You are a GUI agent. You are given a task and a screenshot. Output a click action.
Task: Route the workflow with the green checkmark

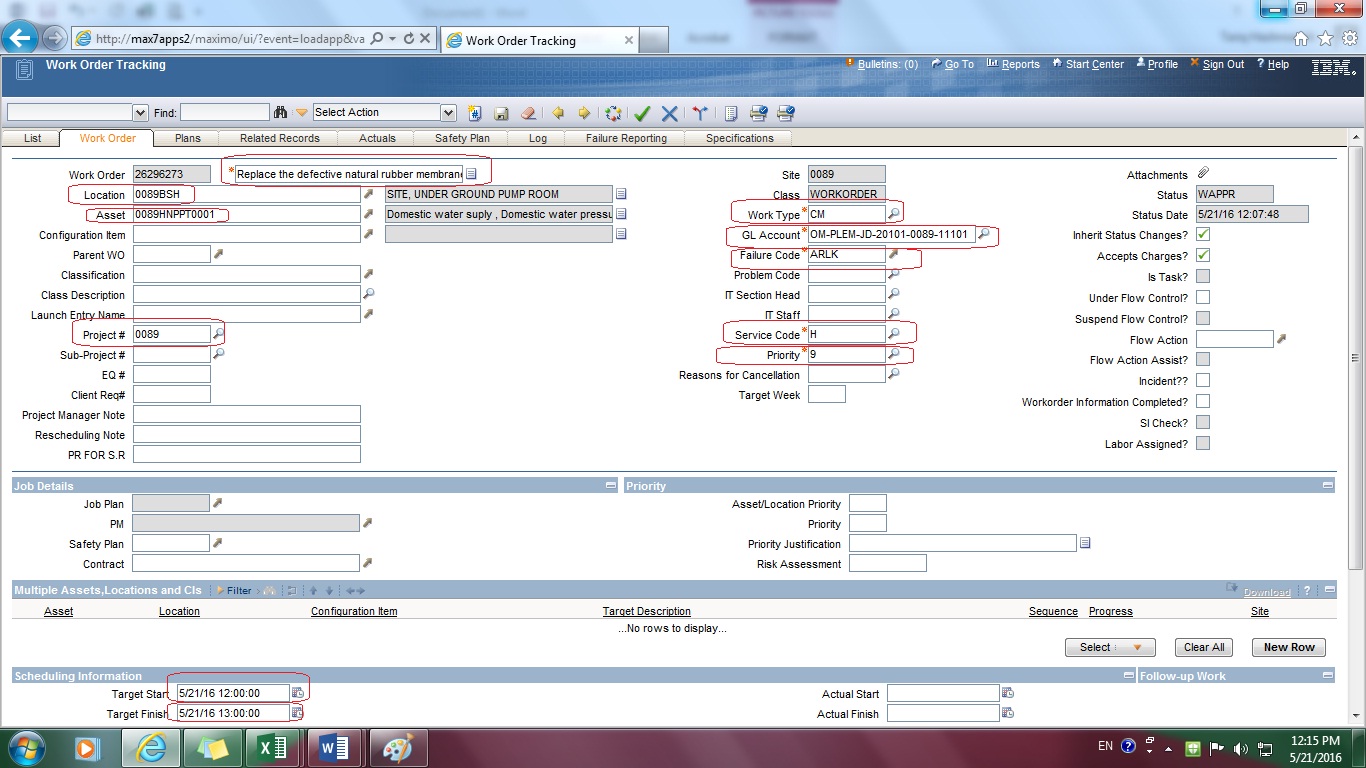coord(641,113)
